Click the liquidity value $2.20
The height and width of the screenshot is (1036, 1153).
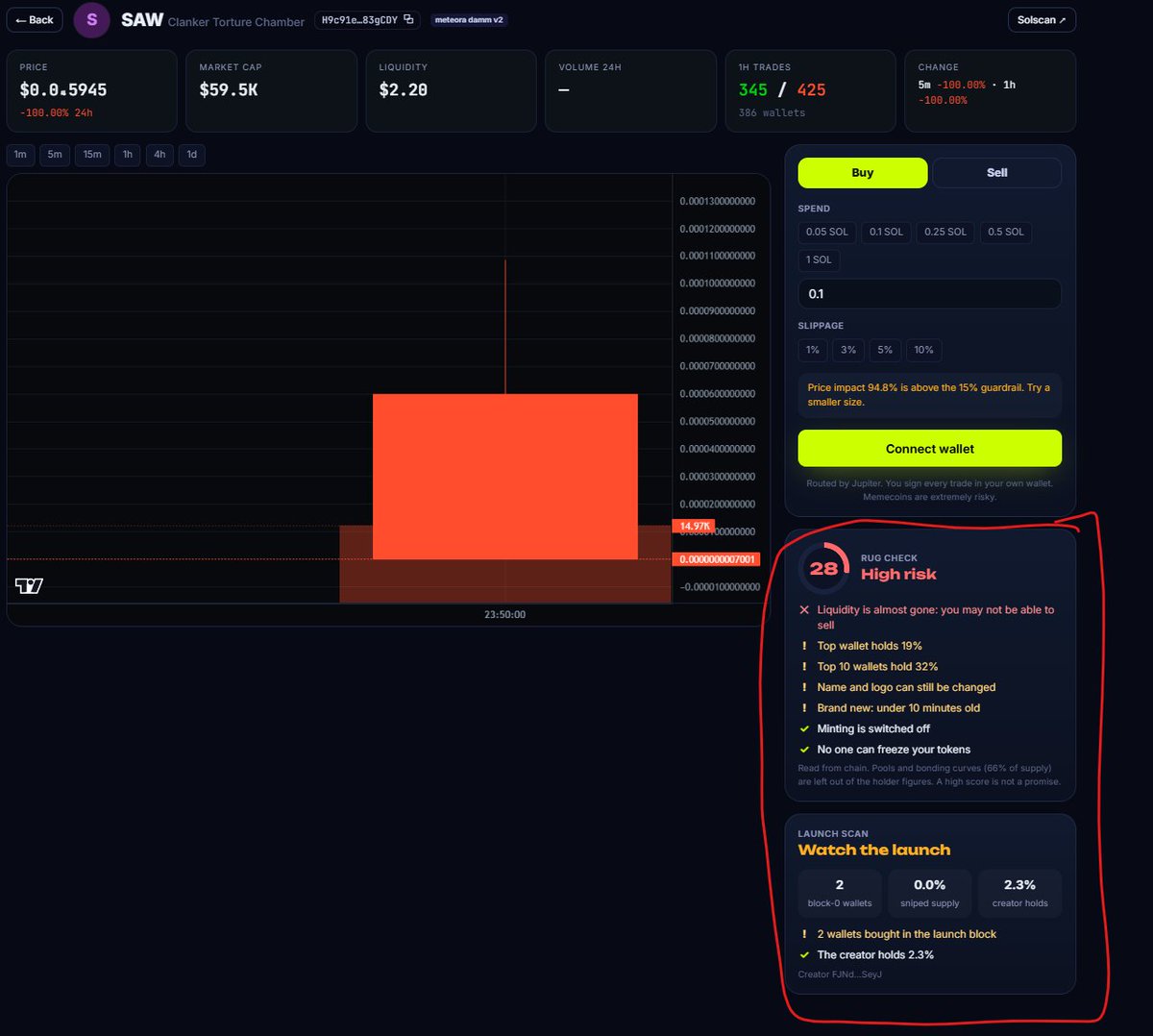404,90
